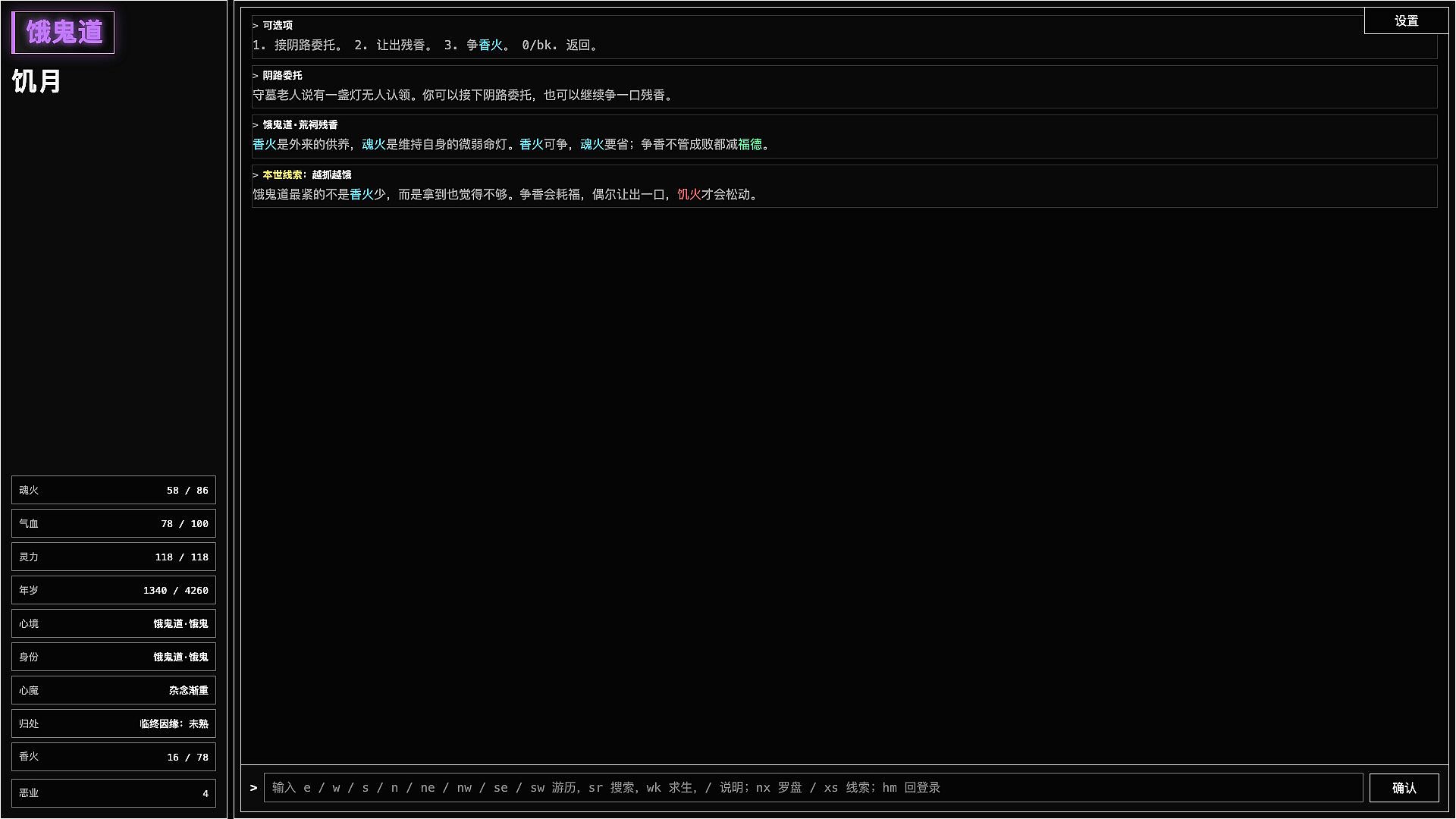Select the 年岁 stat row
The image size is (1456, 819).
114,590
